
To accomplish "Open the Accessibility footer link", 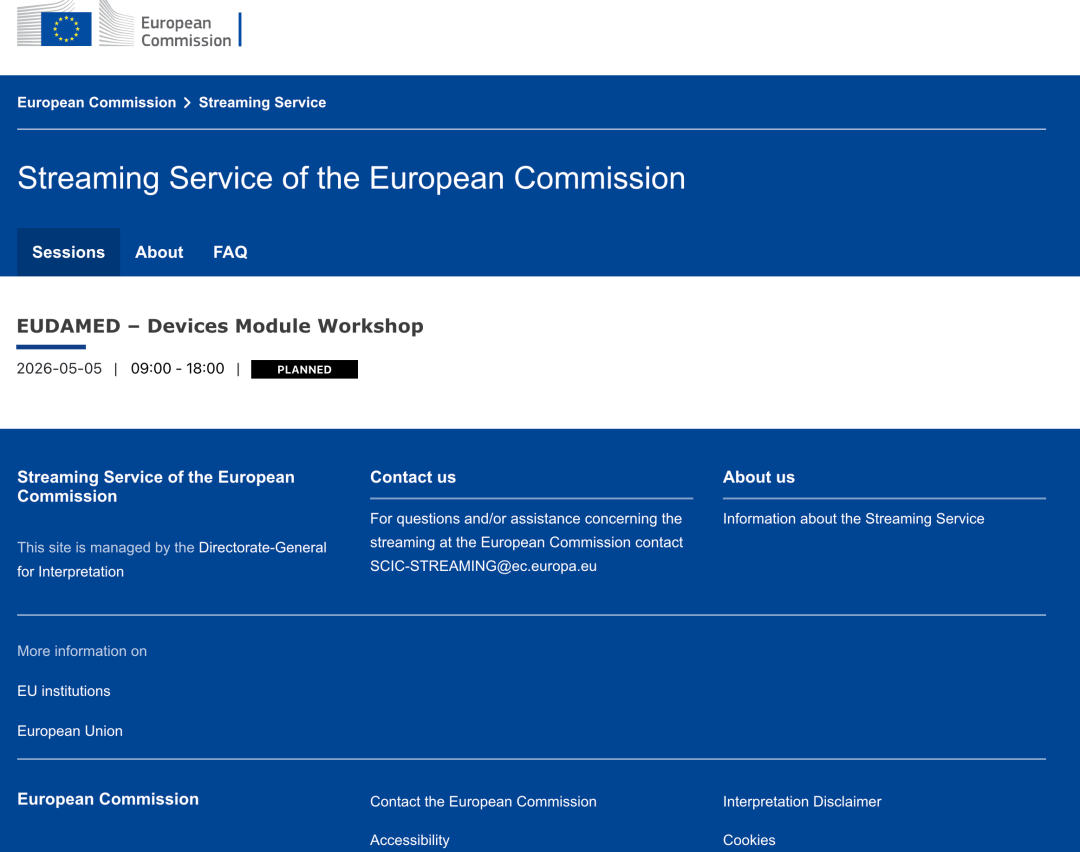I will [x=409, y=840].
